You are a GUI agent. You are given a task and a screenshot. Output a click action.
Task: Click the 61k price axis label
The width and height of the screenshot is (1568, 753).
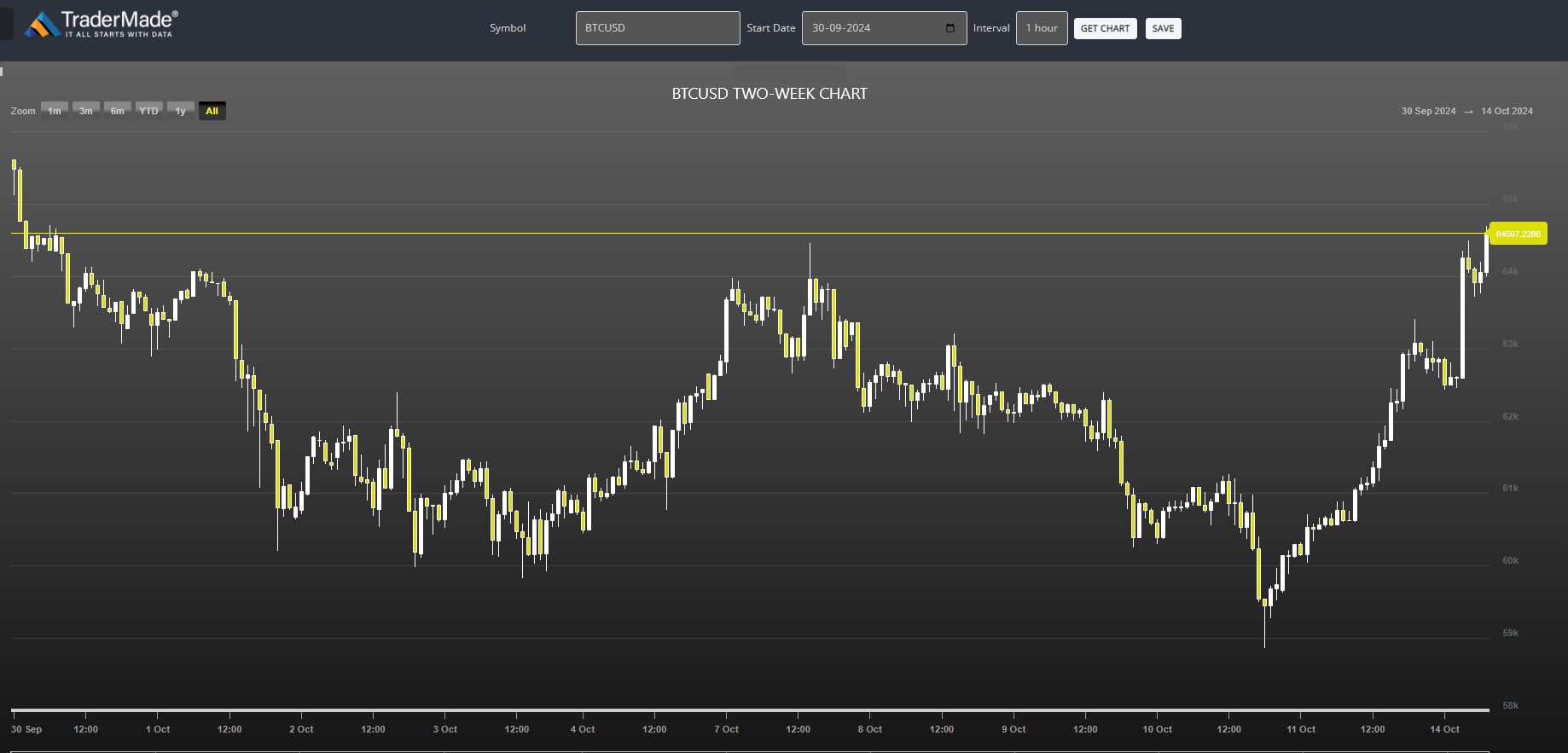pos(1510,488)
